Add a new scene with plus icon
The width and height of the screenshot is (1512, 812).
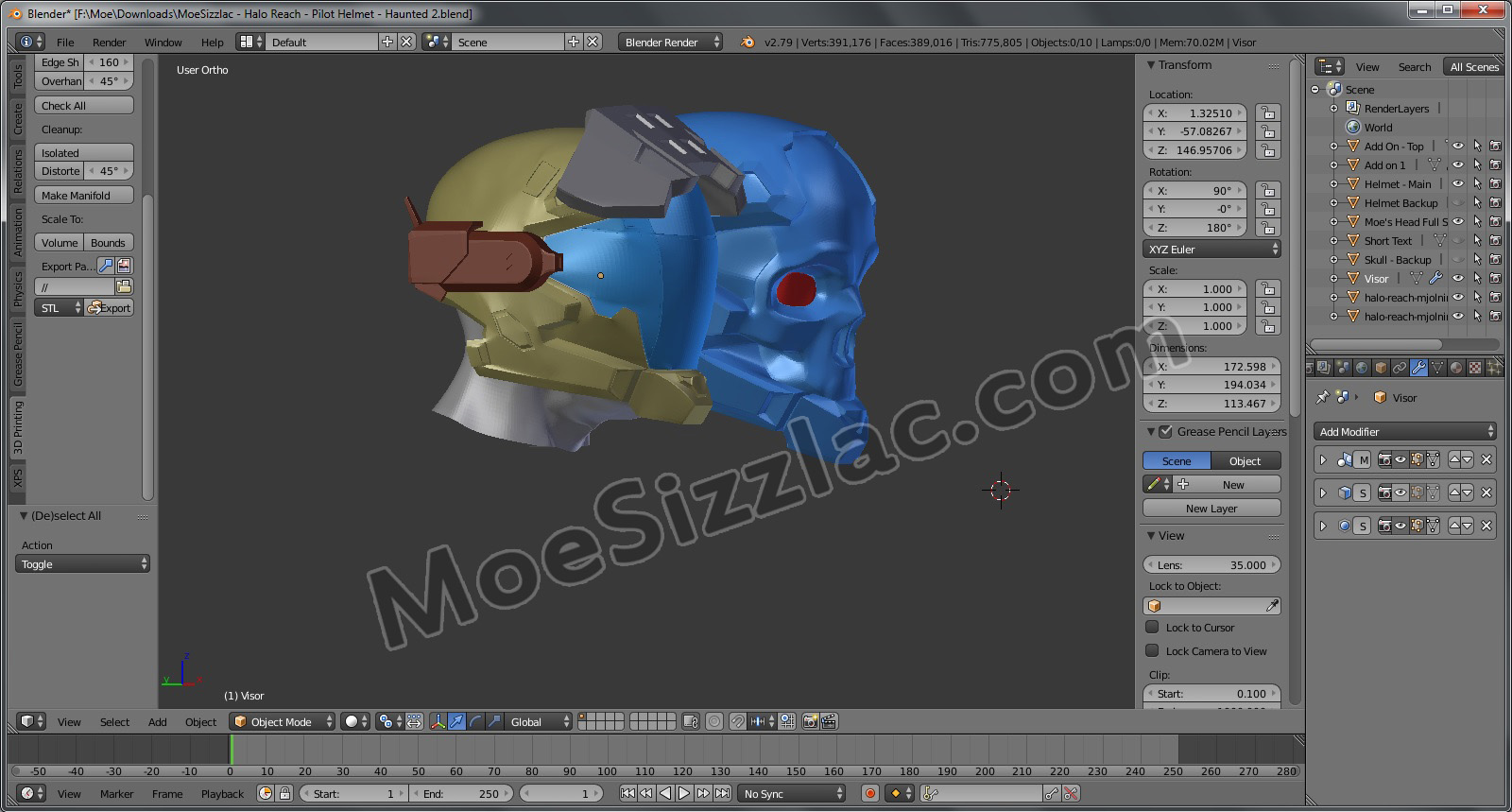click(x=574, y=42)
